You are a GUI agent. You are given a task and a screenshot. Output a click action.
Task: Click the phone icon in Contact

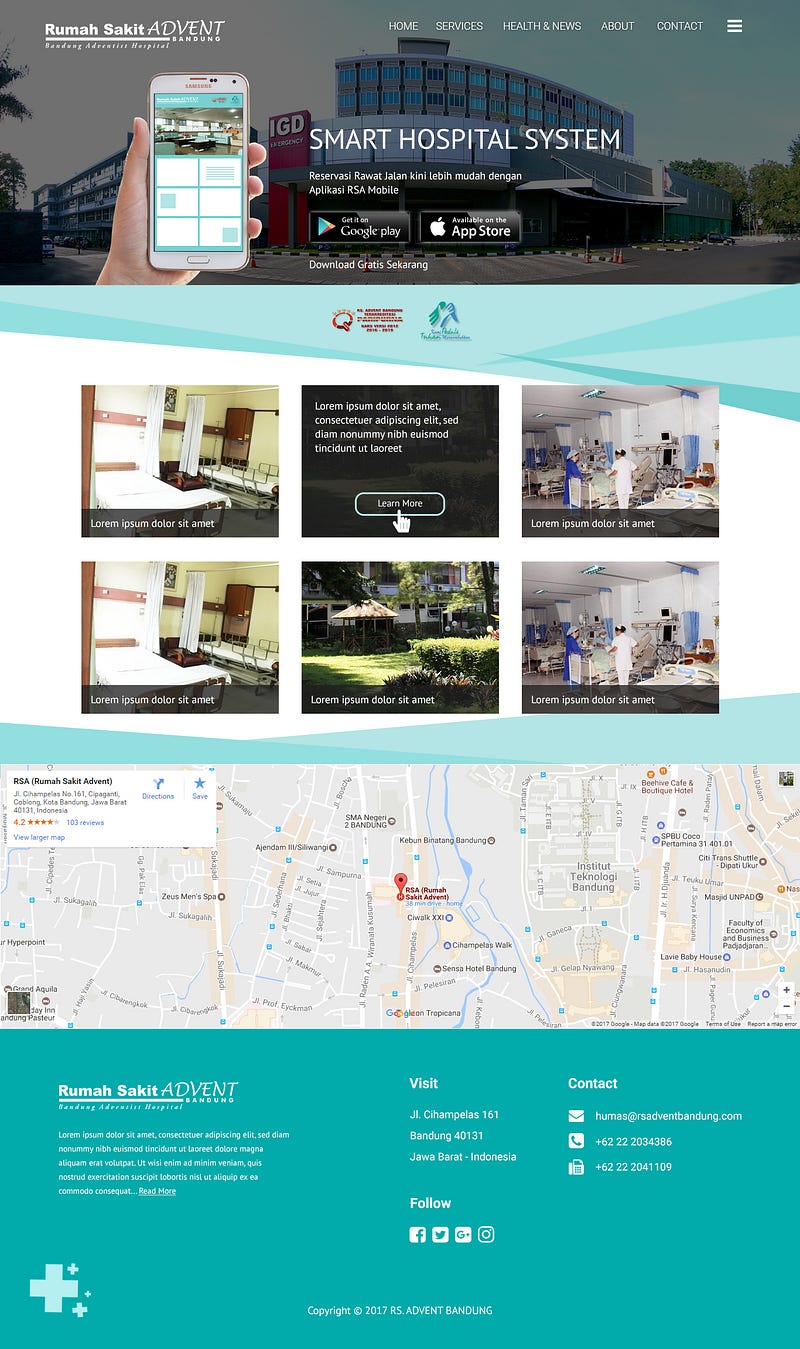point(576,1141)
